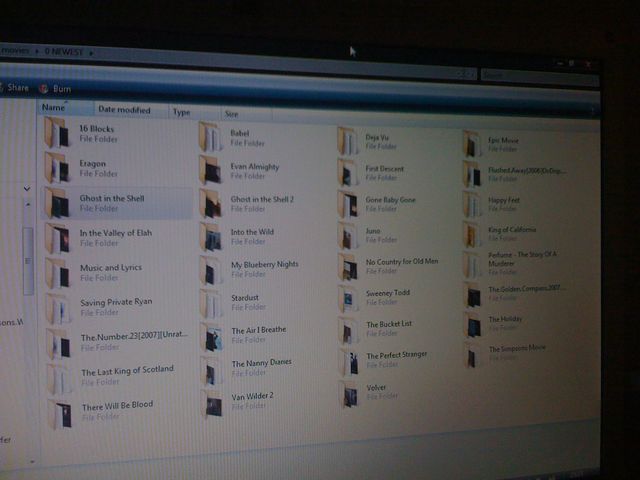Select the 'Babel' folder name text

pyautogui.click(x=240, y=133)
